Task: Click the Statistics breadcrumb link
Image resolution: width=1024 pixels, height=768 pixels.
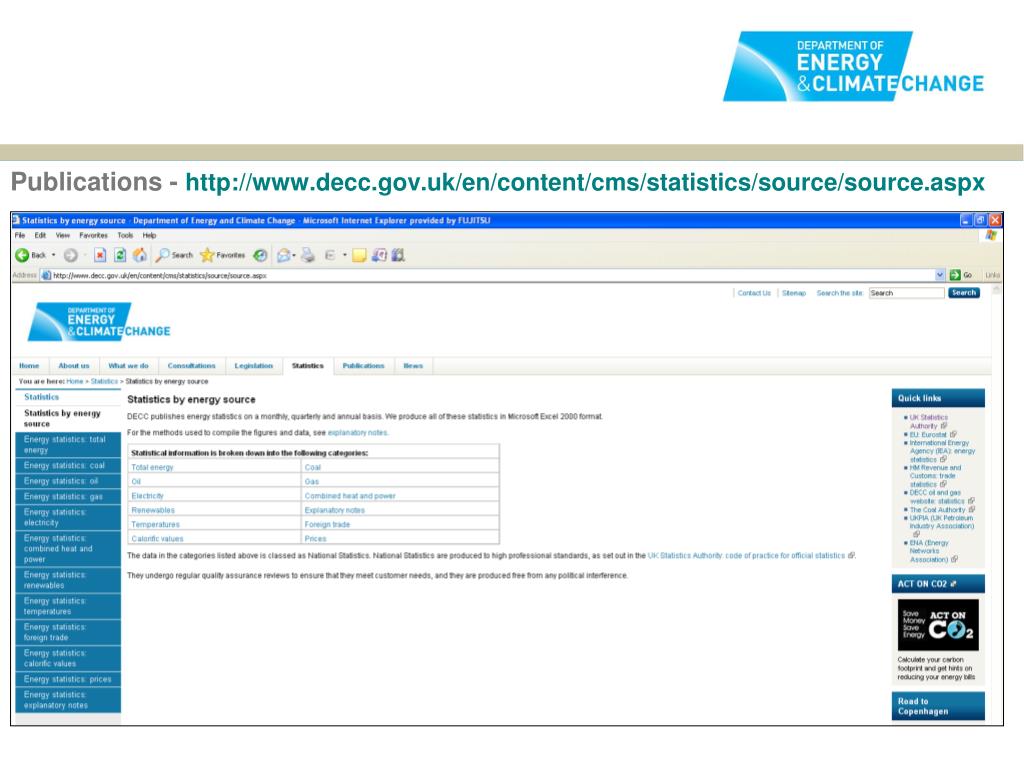Action: tap(104, 381)
